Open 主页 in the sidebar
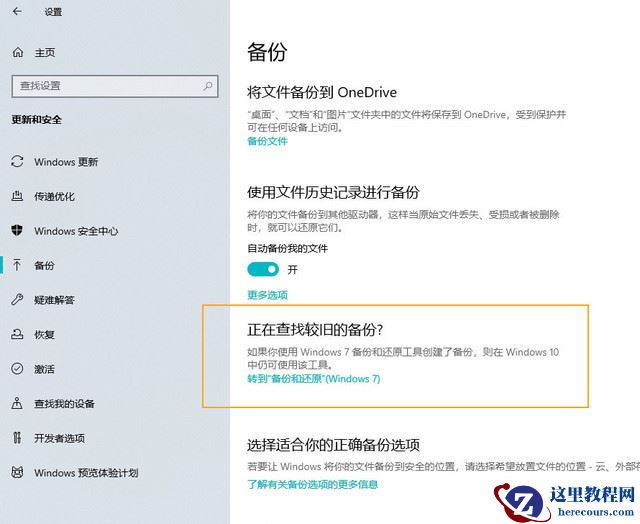 pyautogui.click(x=45, y=53)
